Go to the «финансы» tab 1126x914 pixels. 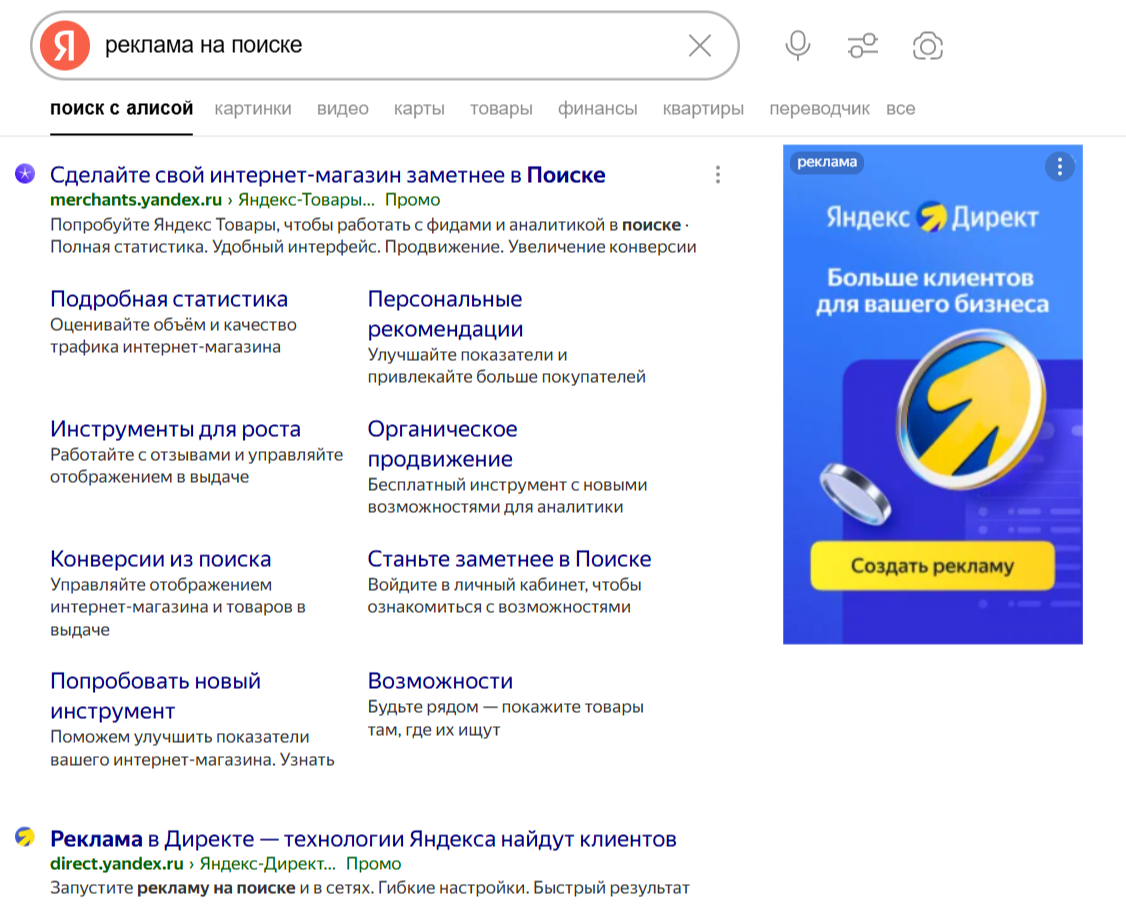coord(597,108)
